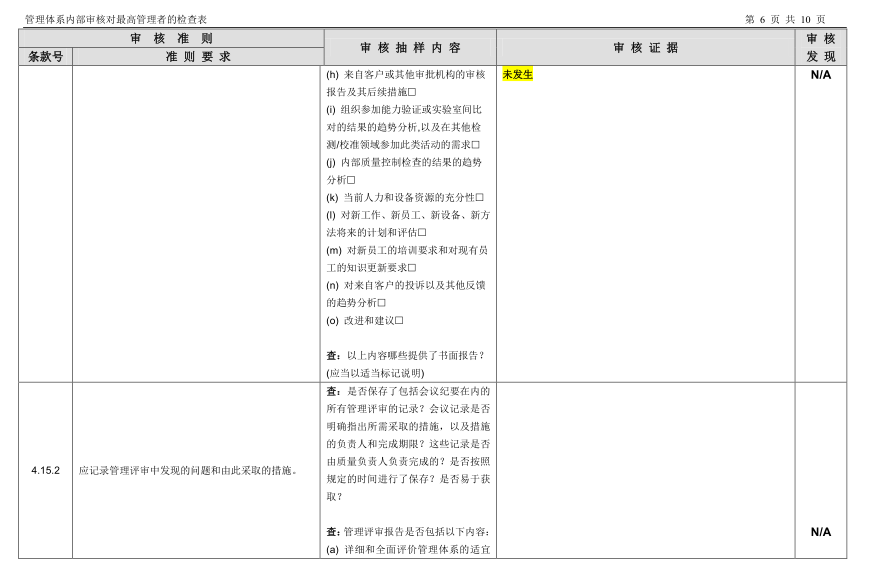
Task: Check the box for (k) 人力和设备资源的充分性
Action: point(479,197)
